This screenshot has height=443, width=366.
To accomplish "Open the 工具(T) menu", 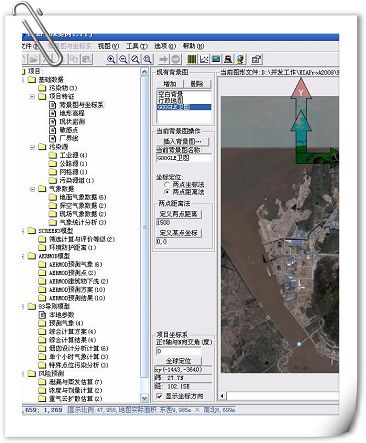I will 137,46.
